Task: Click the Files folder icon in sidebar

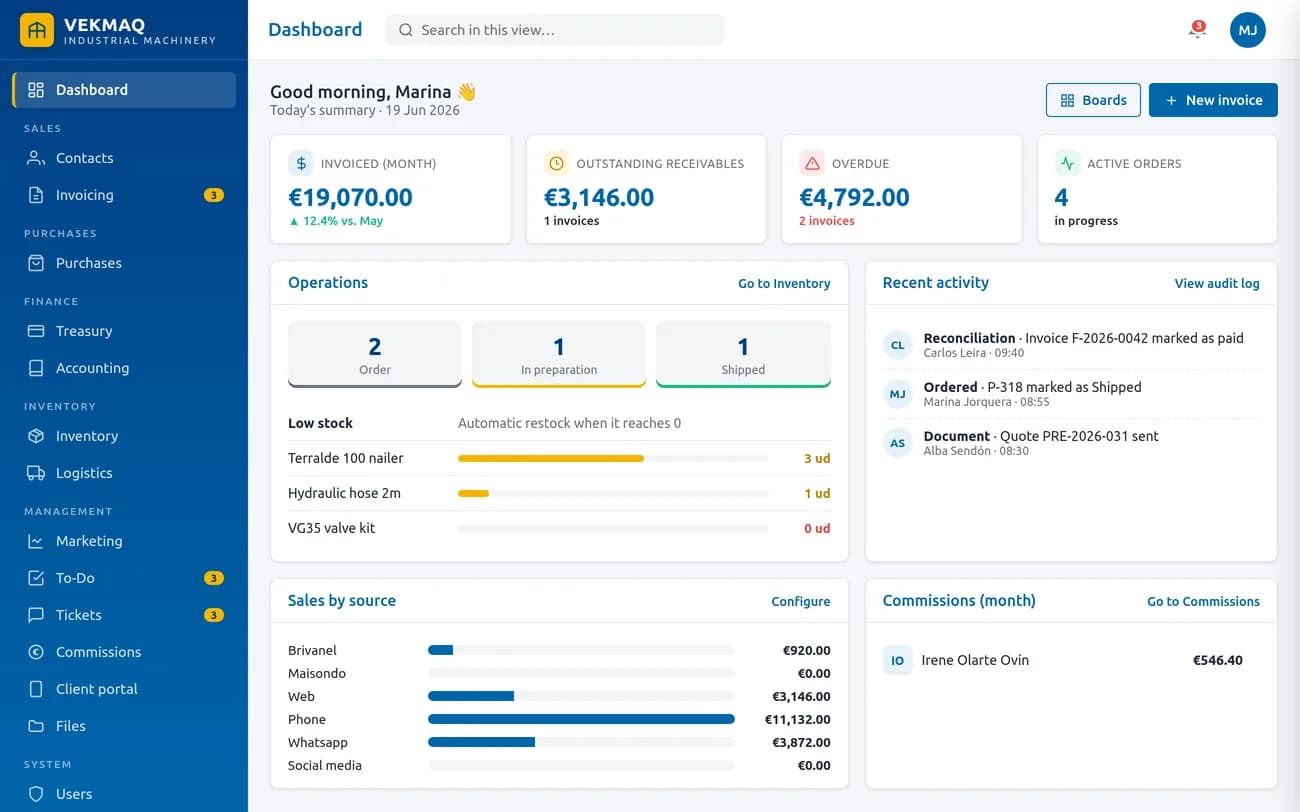Action: [x=36, y=726]
